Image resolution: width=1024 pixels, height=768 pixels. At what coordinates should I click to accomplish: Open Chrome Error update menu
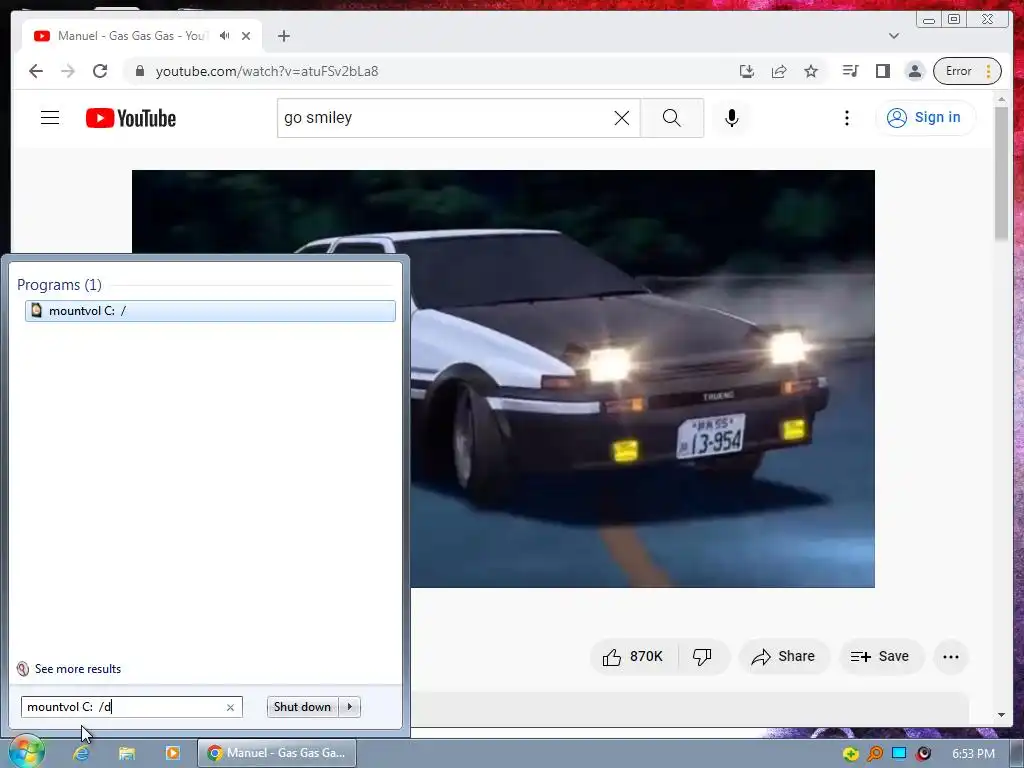(967, 71)
